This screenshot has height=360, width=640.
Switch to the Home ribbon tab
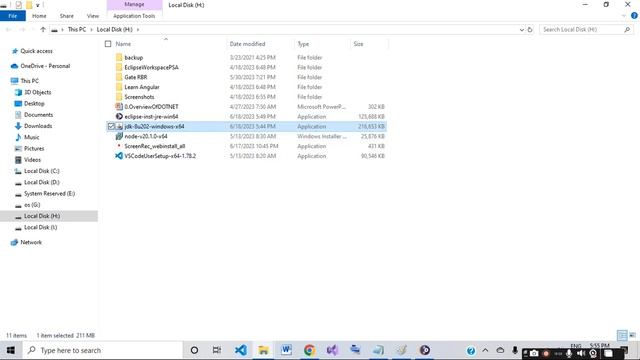(x=39, y=16)
